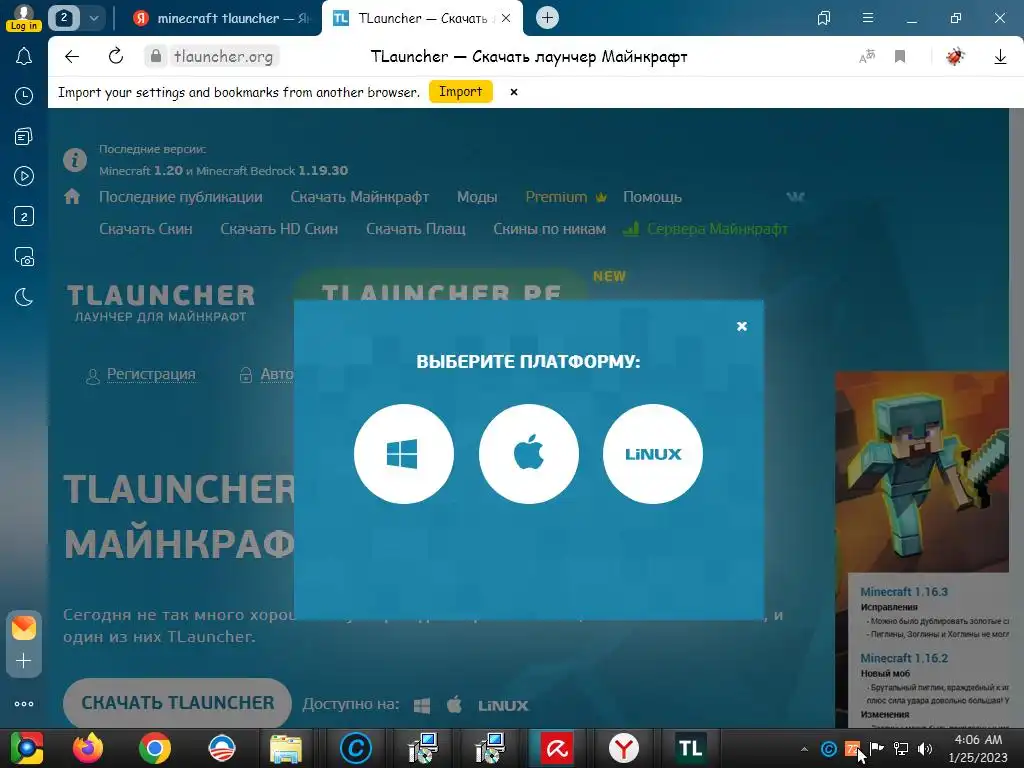This screenshot has height=768, width=1024.
Task: Open the volume speaker tray icon
Action: (x=925, y=749)
